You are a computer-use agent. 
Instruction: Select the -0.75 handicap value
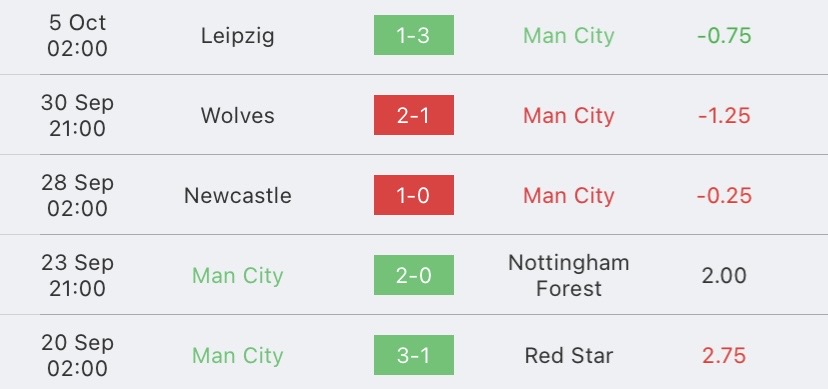(724, 36)
